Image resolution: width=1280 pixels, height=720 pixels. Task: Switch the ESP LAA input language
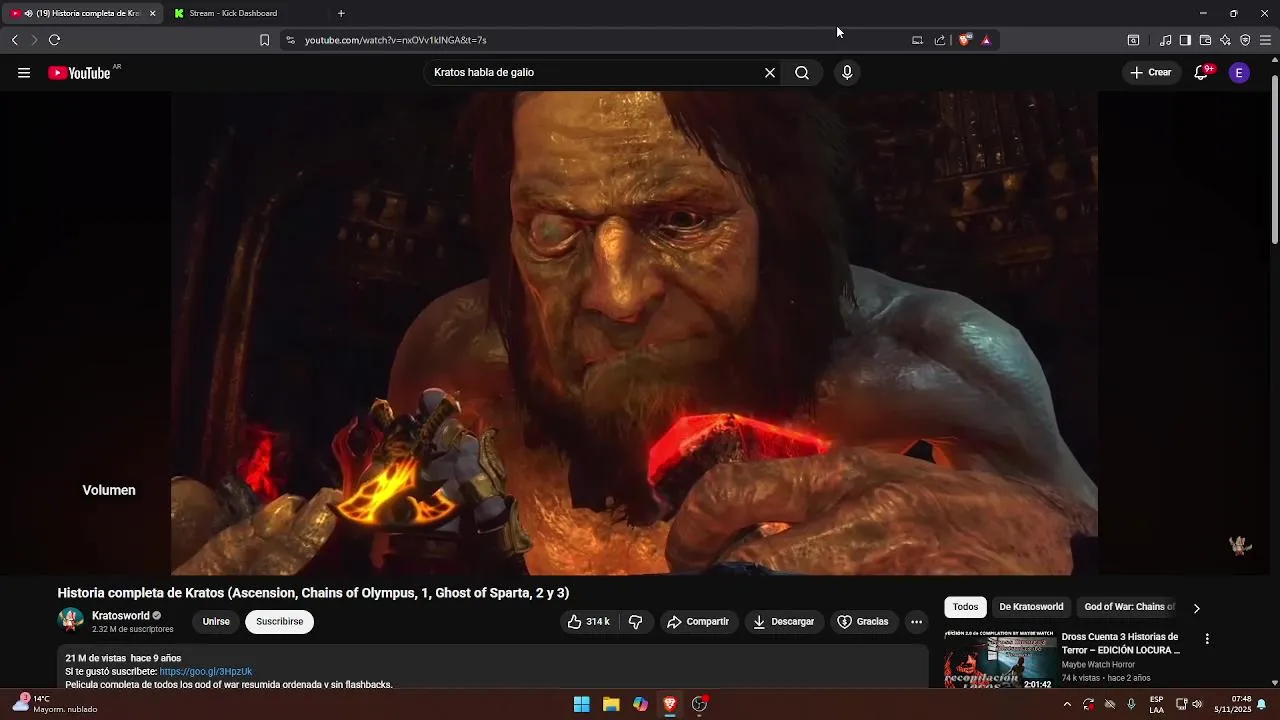coord(1156,704)
